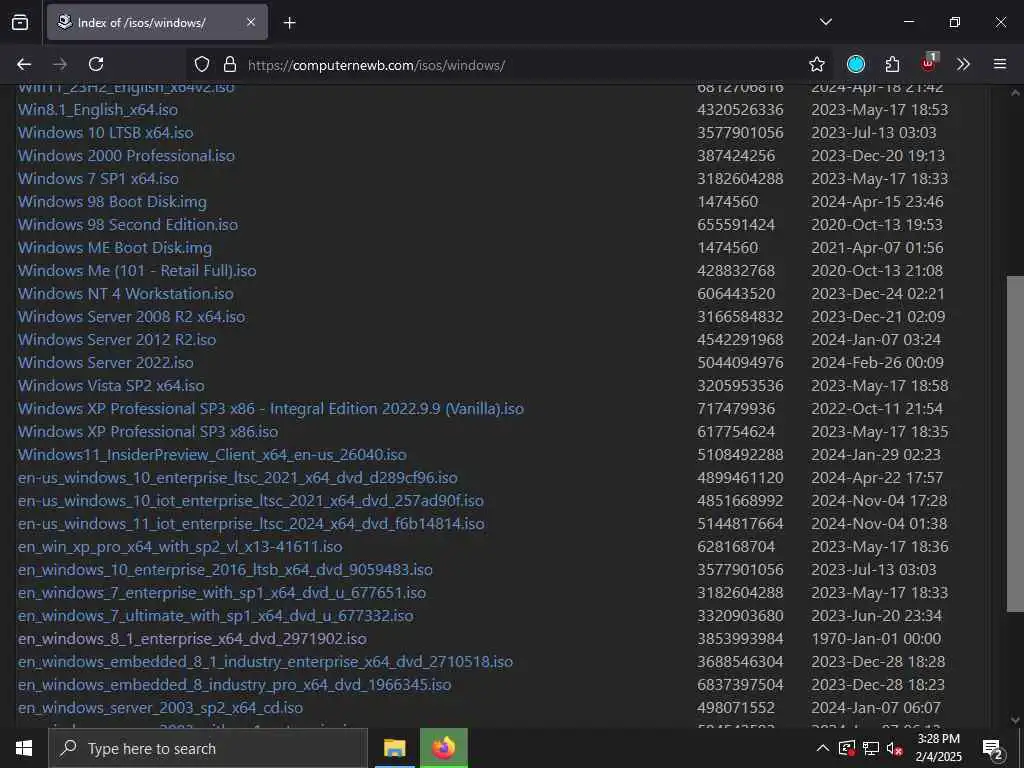Open the taskbar clock and date
This screenshot has height=768, width=1024.
[x=938, y=748]
